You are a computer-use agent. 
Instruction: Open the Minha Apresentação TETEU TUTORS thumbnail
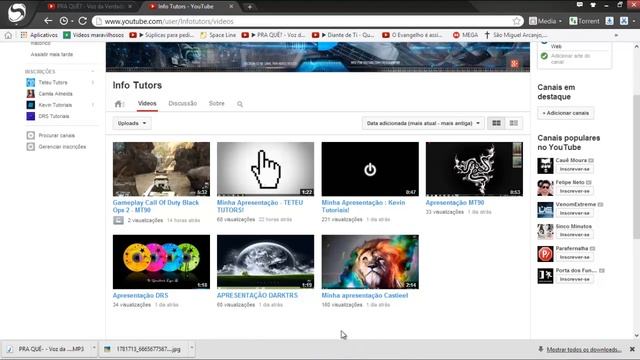265,169
